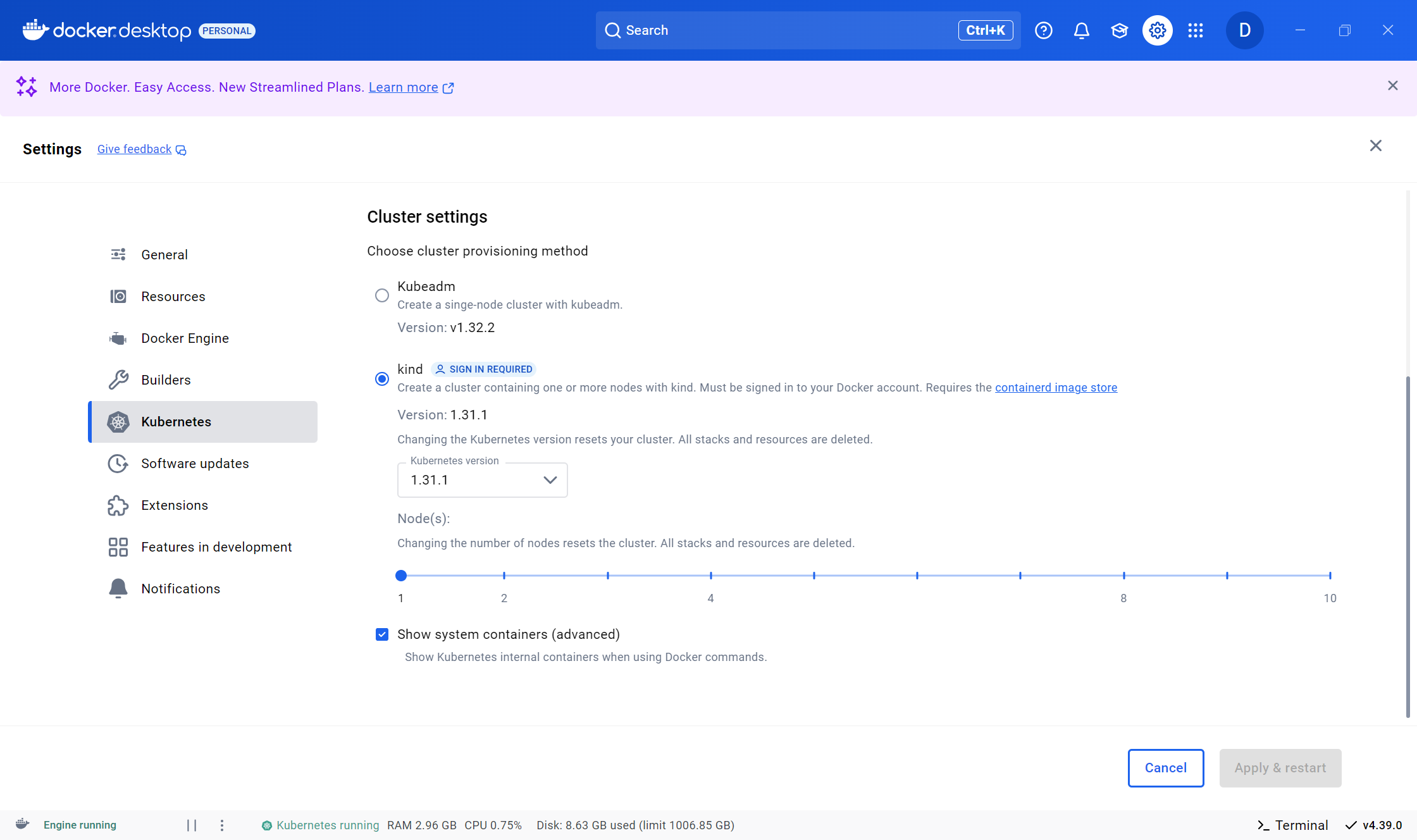Click the v4.39.0 version indicator
Screen dimensions: 1417x840
1373,825
